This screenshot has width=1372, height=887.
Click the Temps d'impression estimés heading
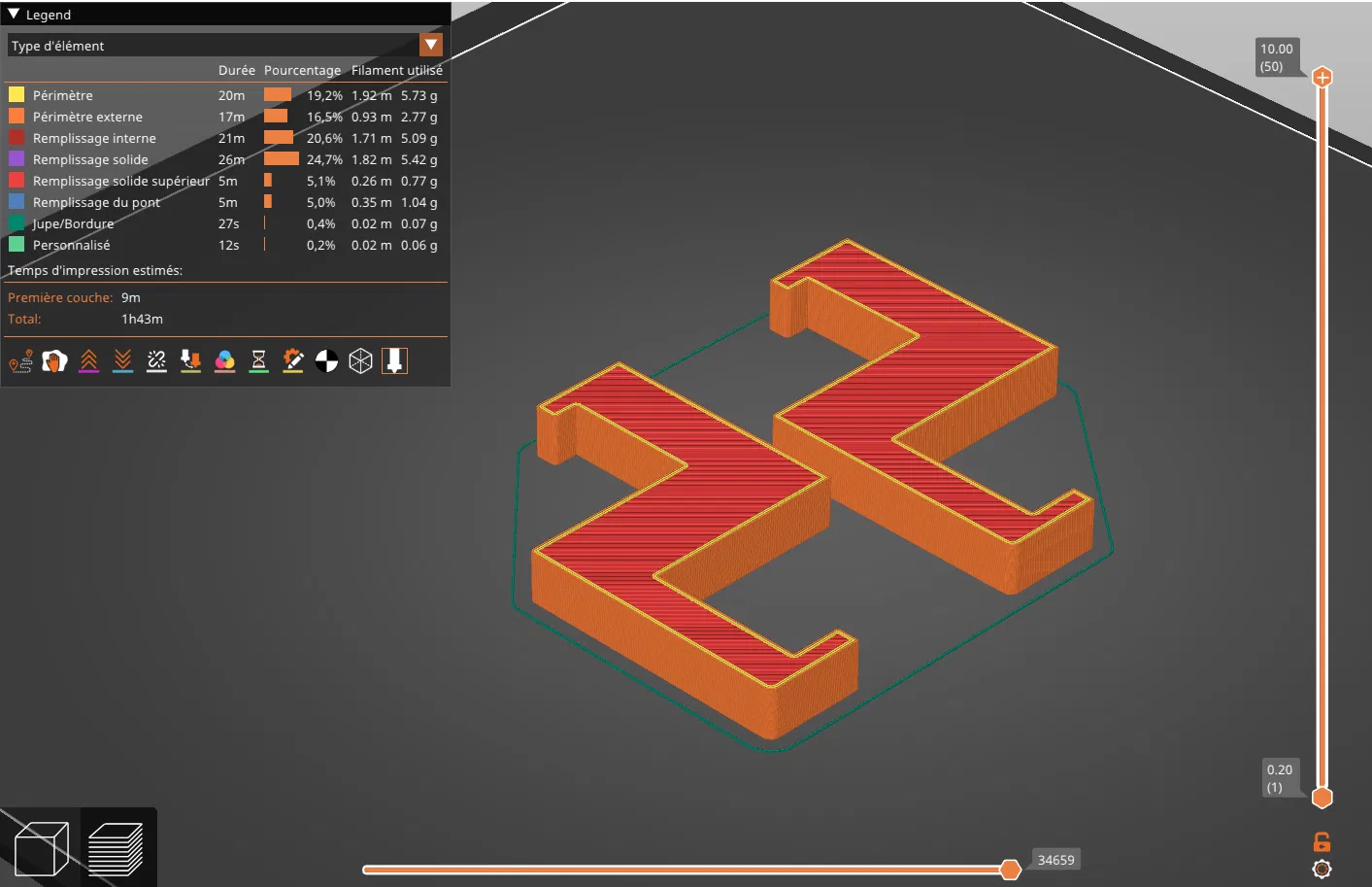(x=95, y=270)
